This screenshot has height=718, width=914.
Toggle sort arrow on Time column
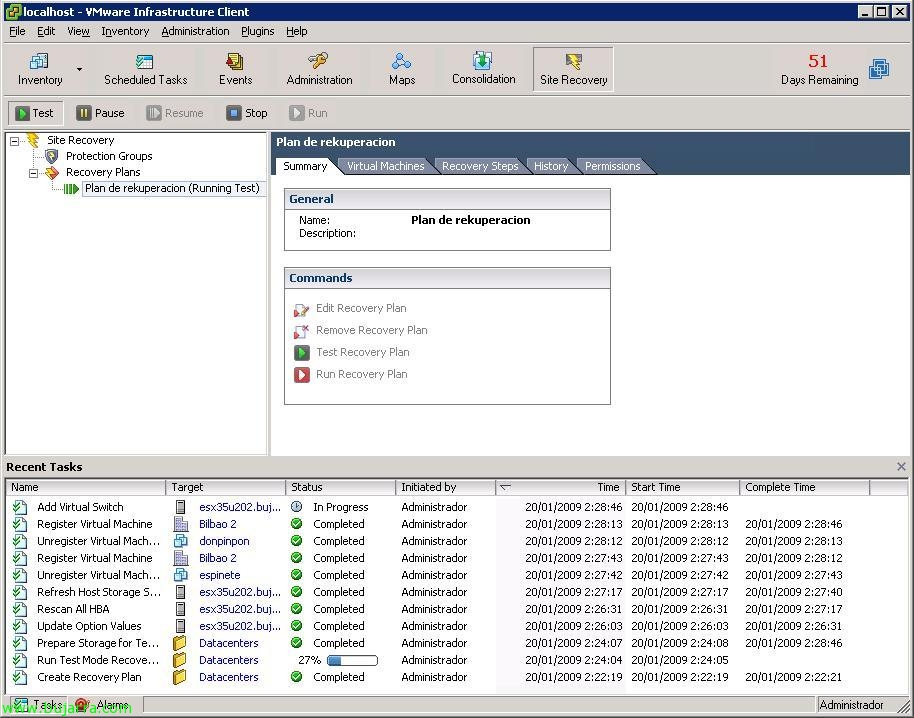pyautogui.click(x=505, y=487)
